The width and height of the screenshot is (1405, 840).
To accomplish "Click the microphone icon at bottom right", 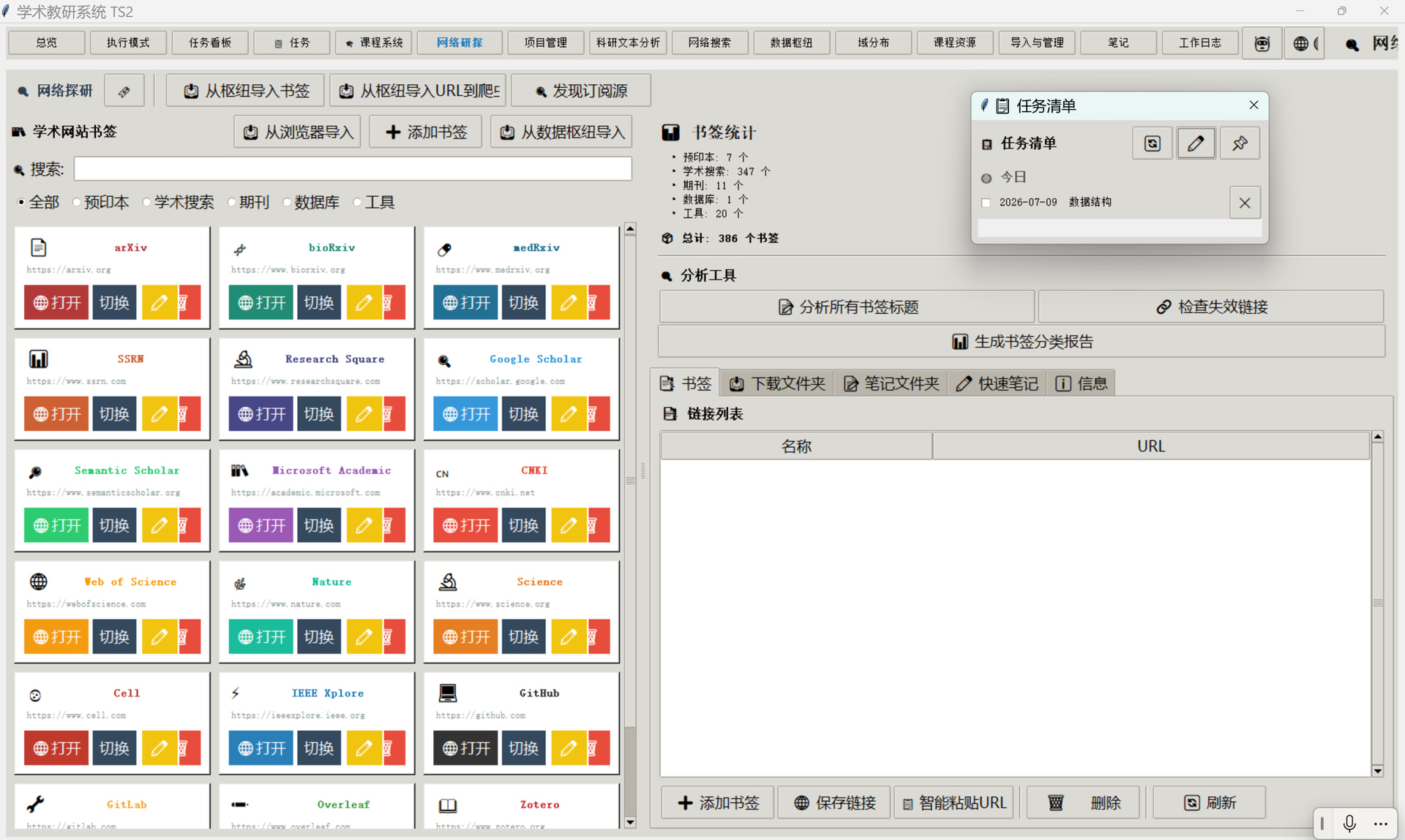I will point(1349,823).
